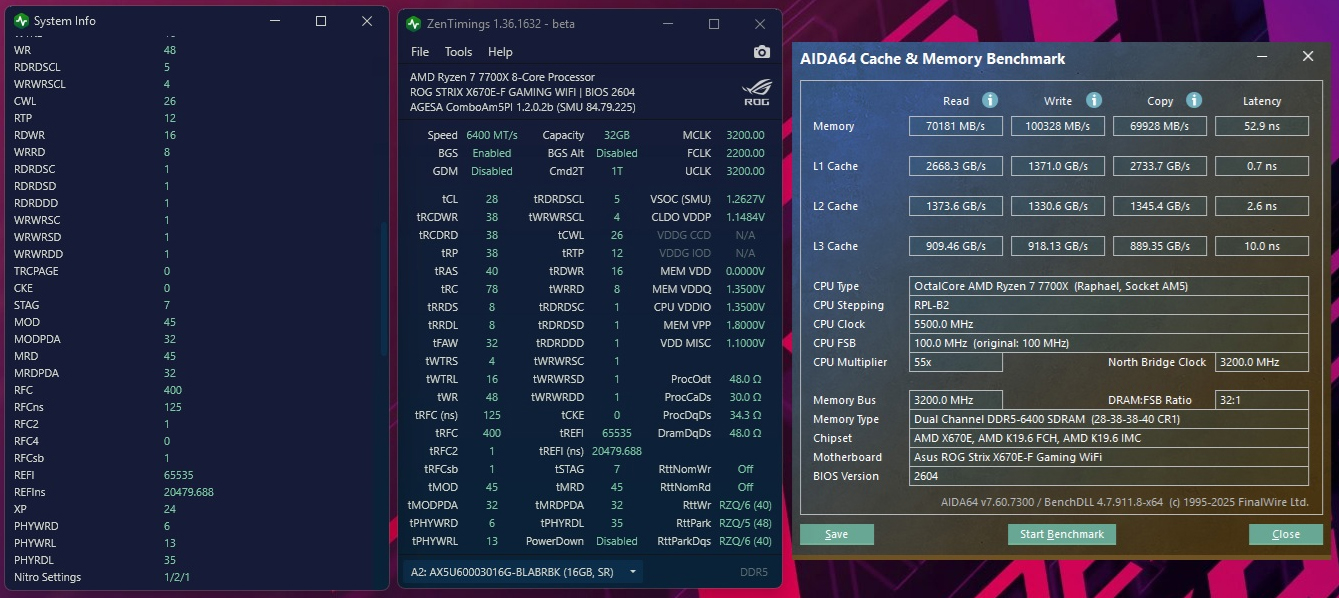This screenshot has width=1339, height=598.
Task: Click the AMD Ryzen 7 7700X processor name
Action: 502,77
